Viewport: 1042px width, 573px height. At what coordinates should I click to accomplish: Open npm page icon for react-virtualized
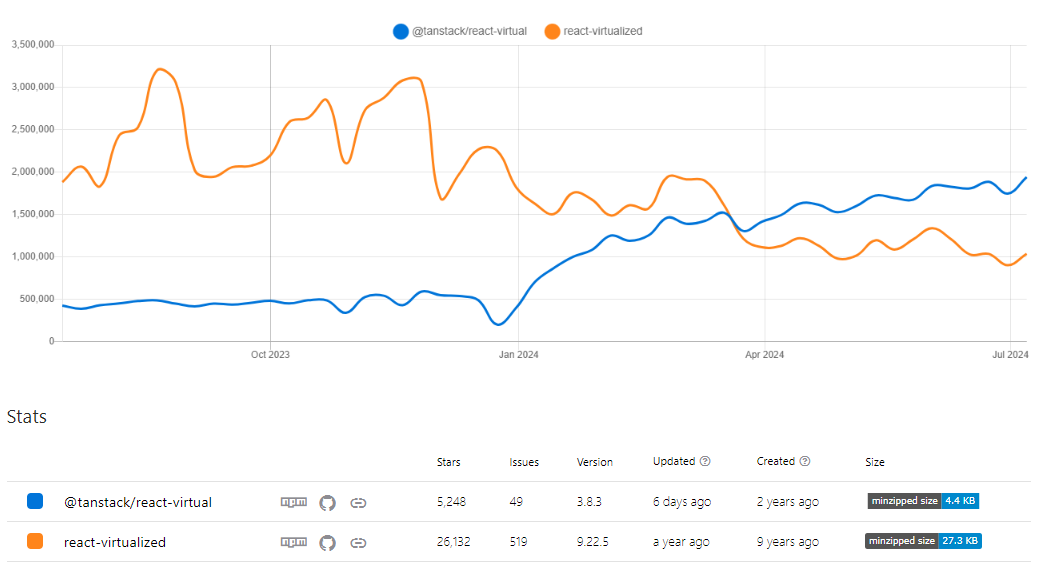pos(294,542)
